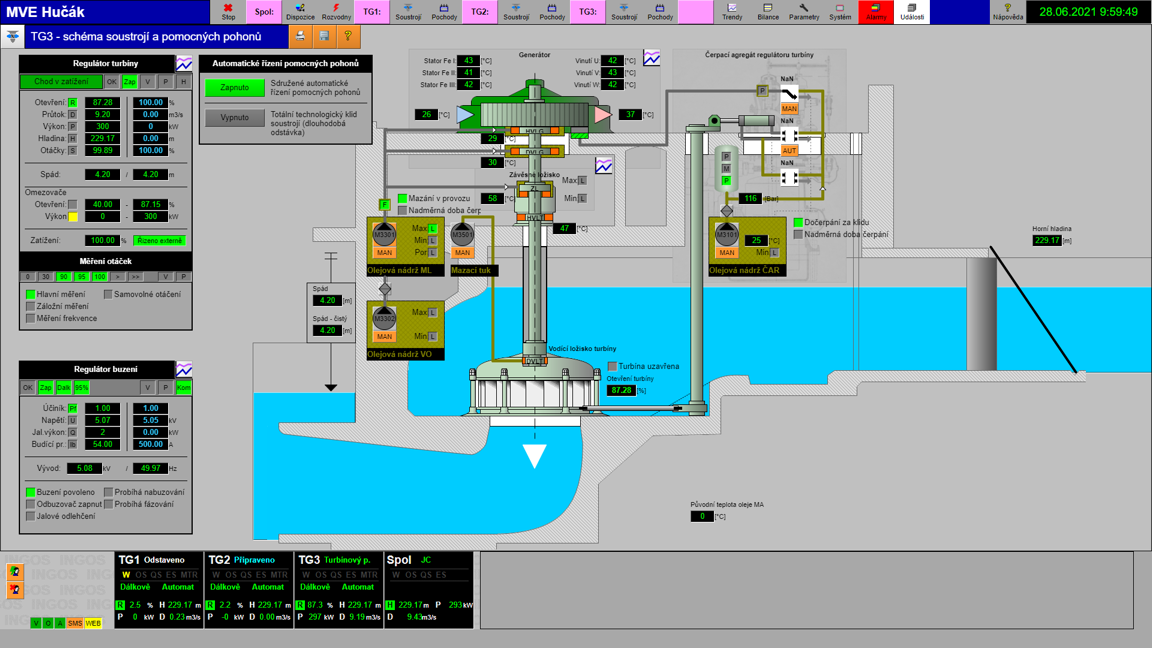The width and height of the screenshot is (1152, 648).
Task: Open screen selector dropdown beside TG3 title
Action: [x=12, y=37]
